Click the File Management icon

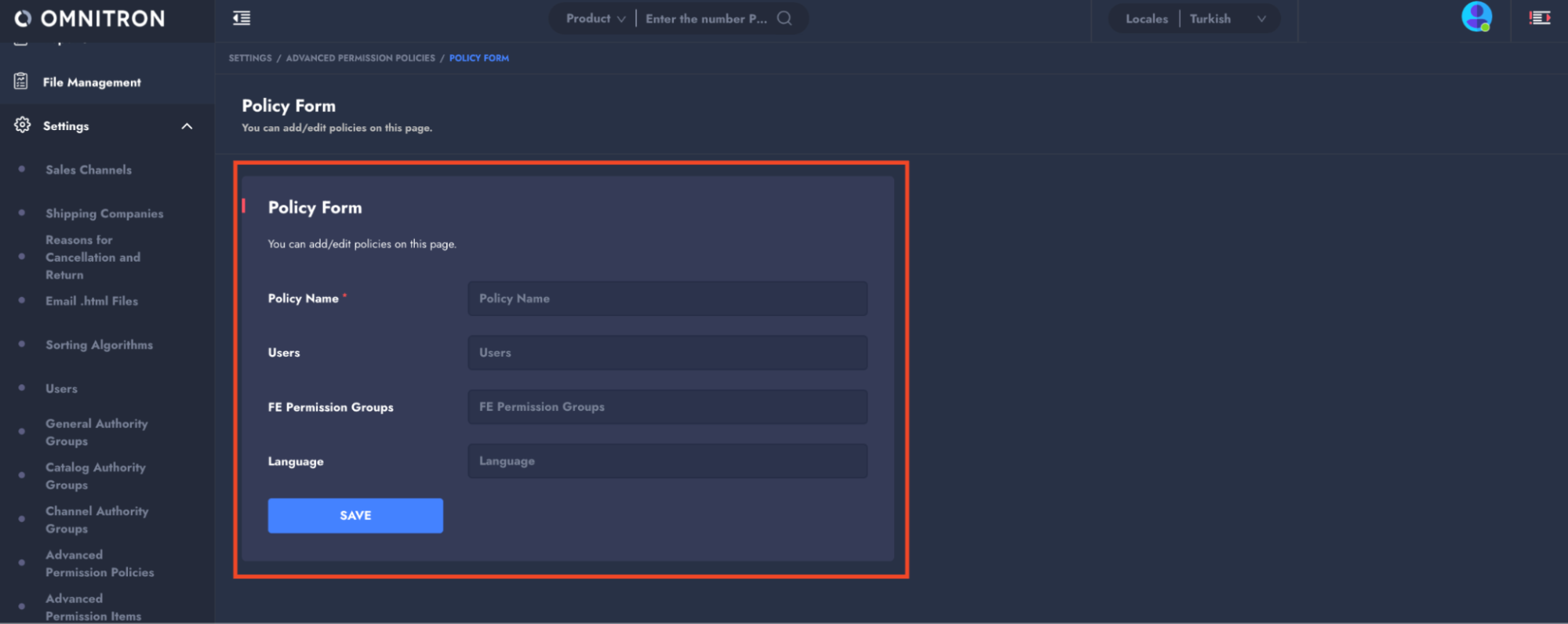tap(21, 82)
